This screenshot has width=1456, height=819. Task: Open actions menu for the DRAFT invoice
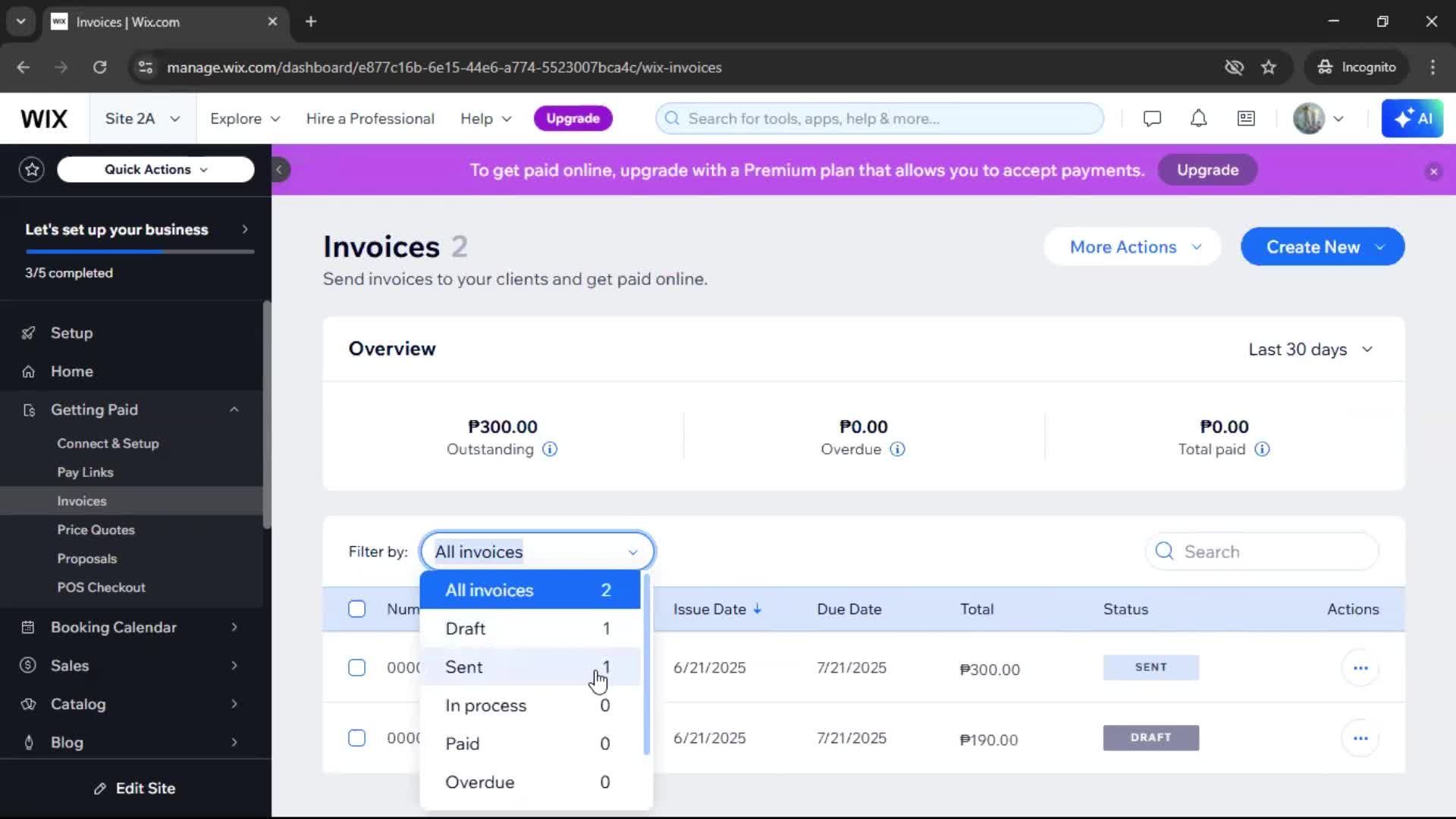(x=1360, y=738)
